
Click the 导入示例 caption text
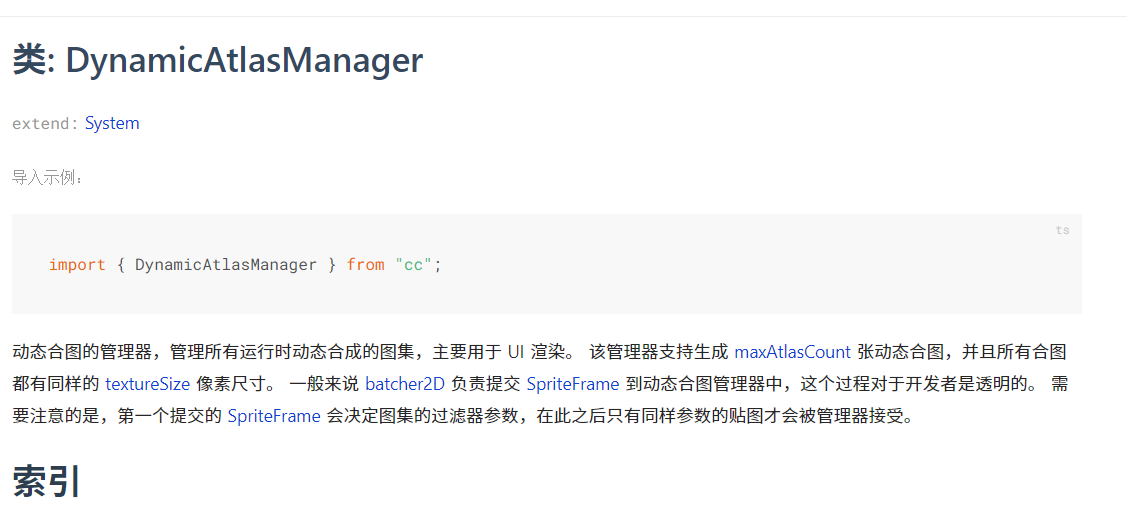(48, 178)
